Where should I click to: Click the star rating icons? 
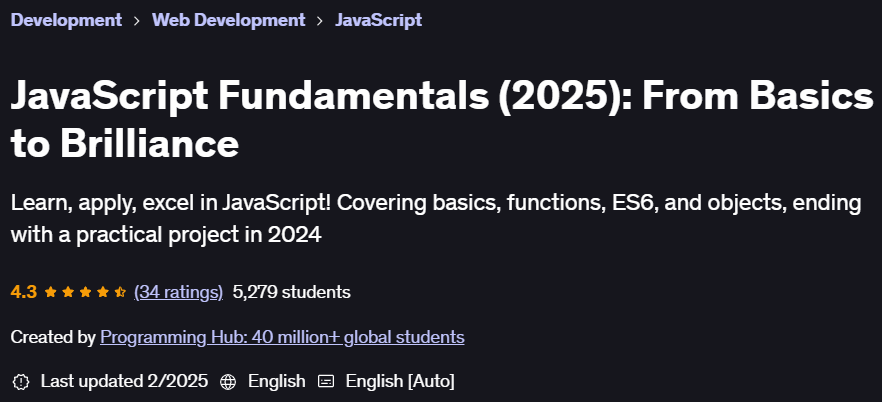[x=85, y=292]
